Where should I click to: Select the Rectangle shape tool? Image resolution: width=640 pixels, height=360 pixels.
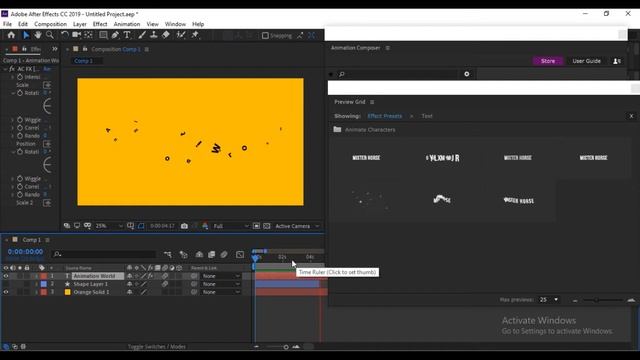click(103, 35)
